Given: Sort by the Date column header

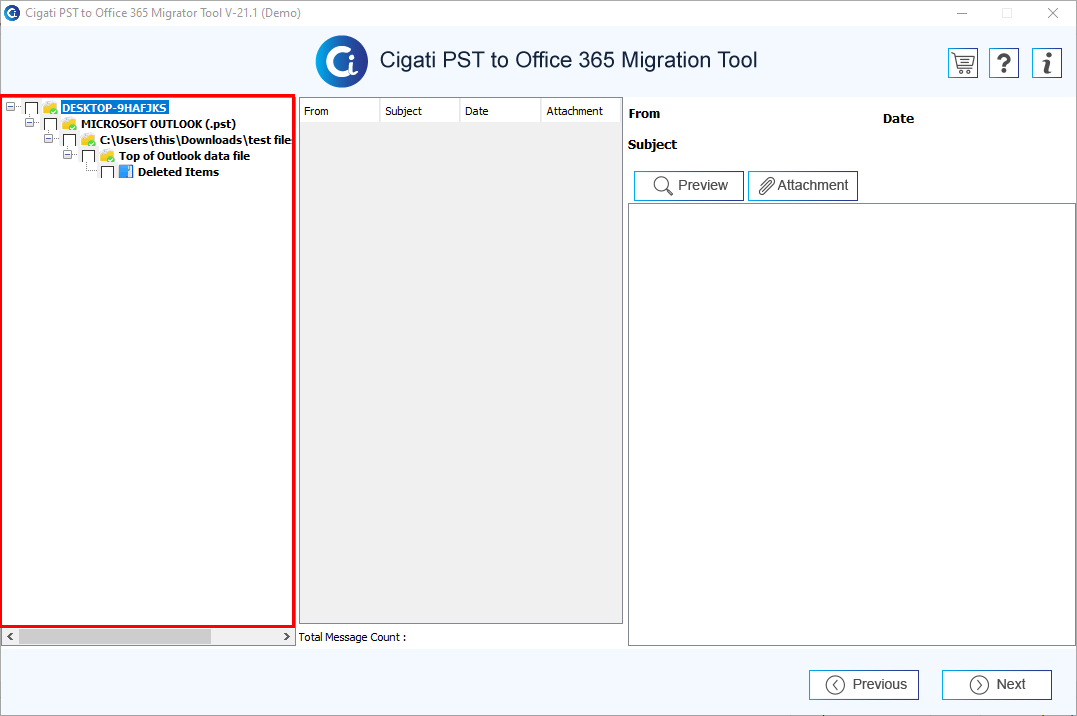Looking at the screenshot, I should coord(500,111).
